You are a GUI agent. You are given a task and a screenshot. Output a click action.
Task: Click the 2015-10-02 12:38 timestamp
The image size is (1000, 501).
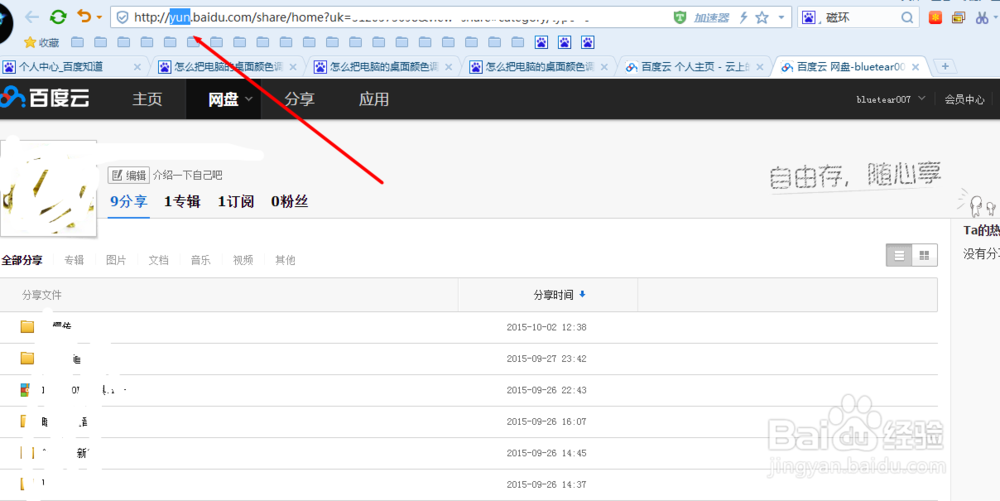coord(547,327)
